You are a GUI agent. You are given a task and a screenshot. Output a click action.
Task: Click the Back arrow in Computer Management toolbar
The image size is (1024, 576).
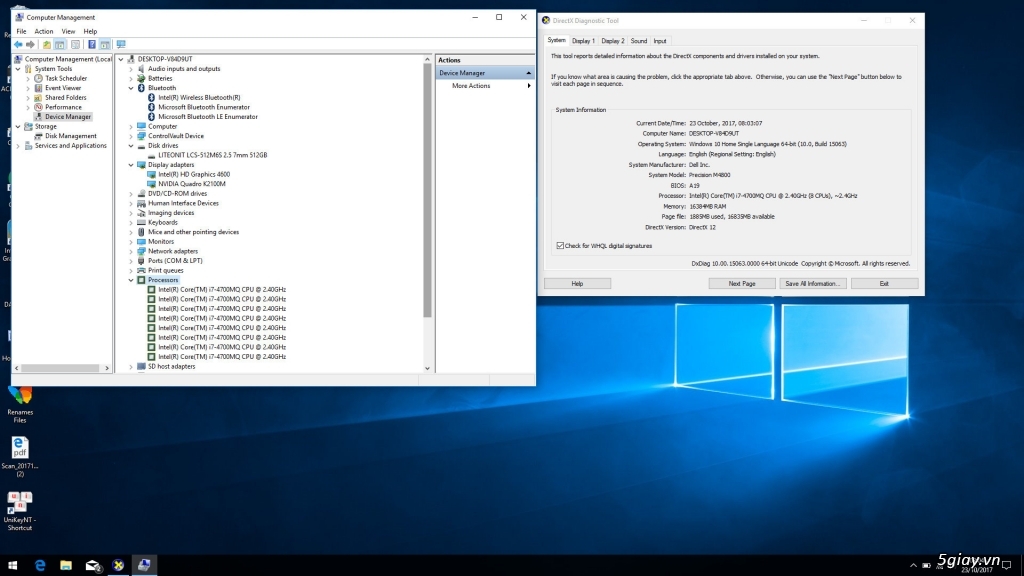click(18, 45)
